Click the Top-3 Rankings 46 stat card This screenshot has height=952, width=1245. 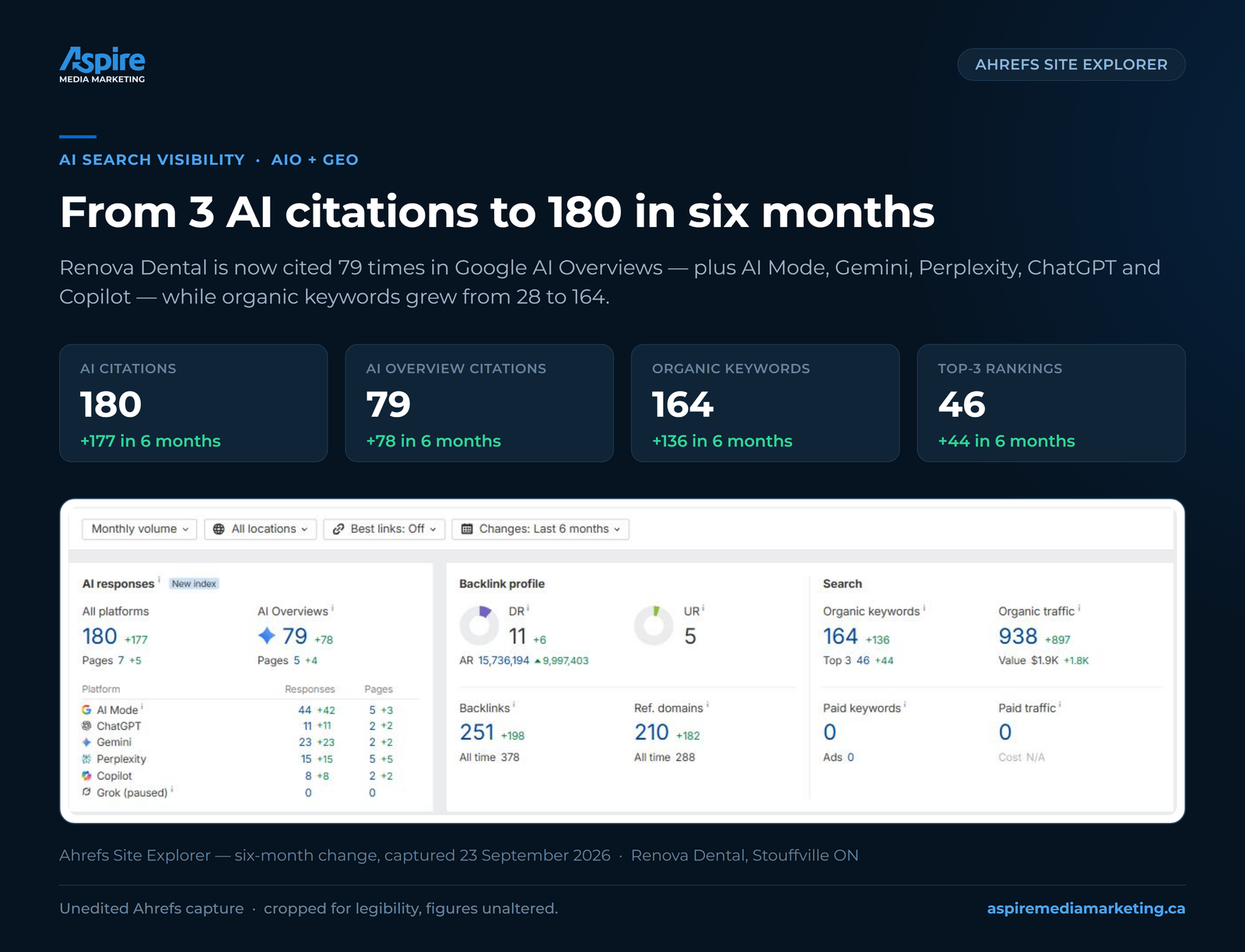click(1051, 403)
